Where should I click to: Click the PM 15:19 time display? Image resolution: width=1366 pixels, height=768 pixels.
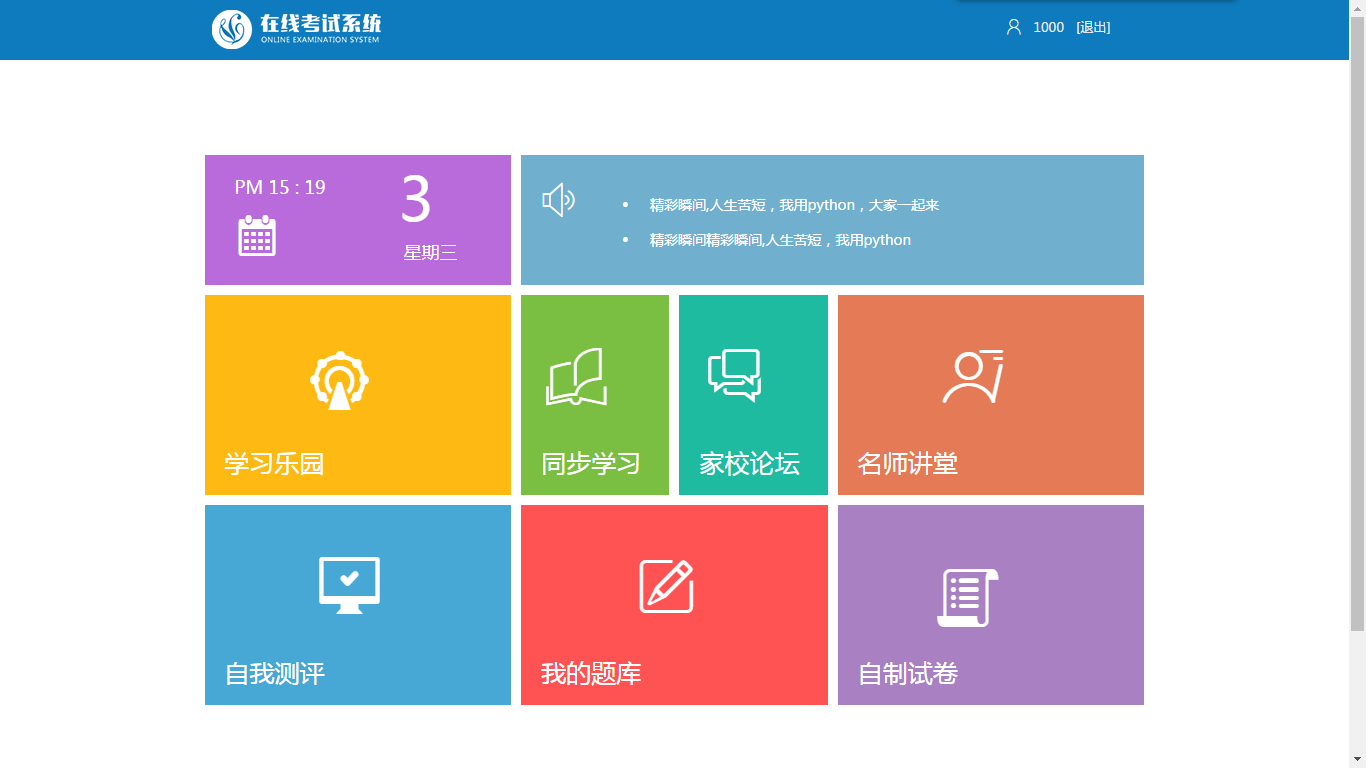[x=280, y=187]
